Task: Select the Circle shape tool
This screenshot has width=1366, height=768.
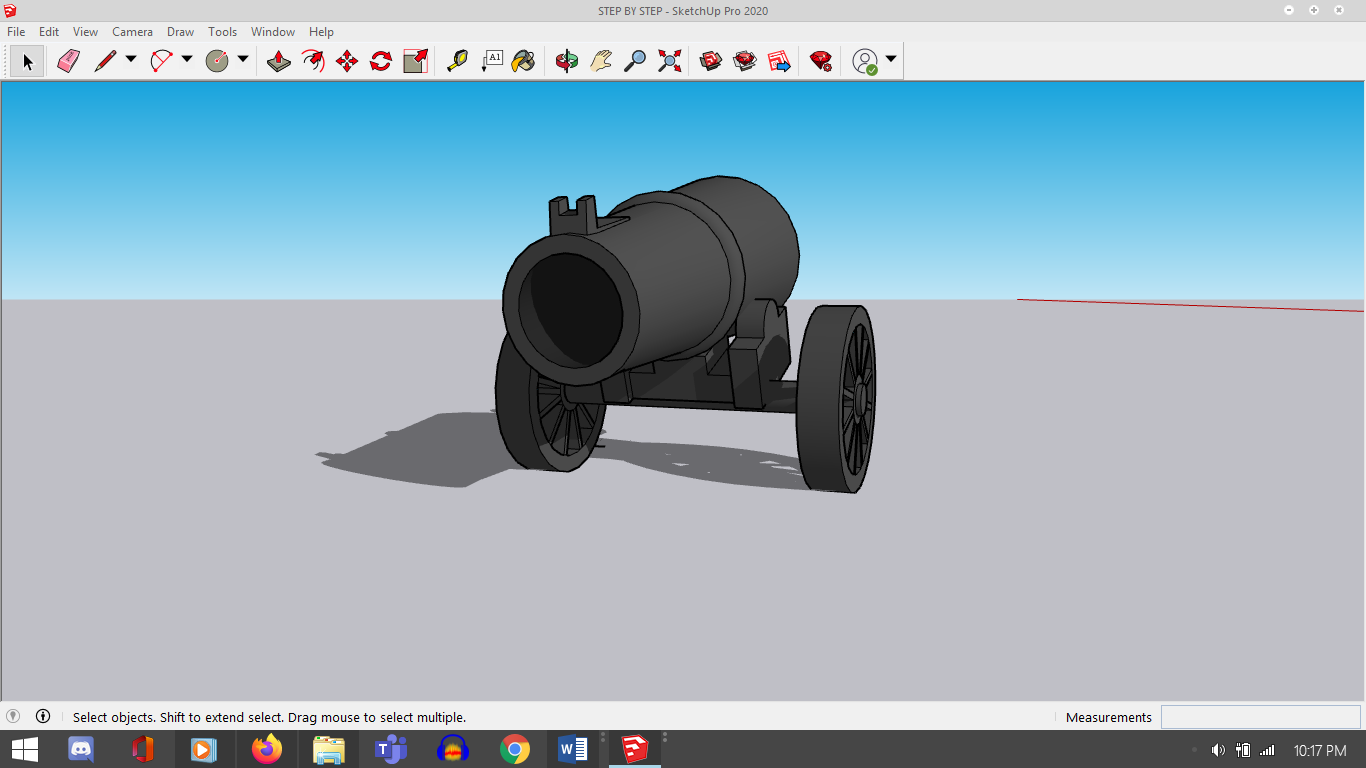Action: pyautogui.click(x=217, y=61)
